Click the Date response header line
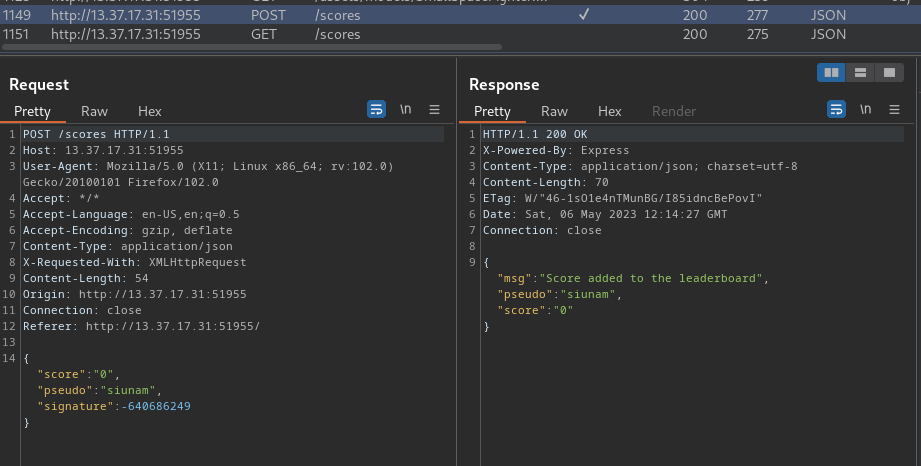Viewport: 921px width, 466px height. [604, 214]
